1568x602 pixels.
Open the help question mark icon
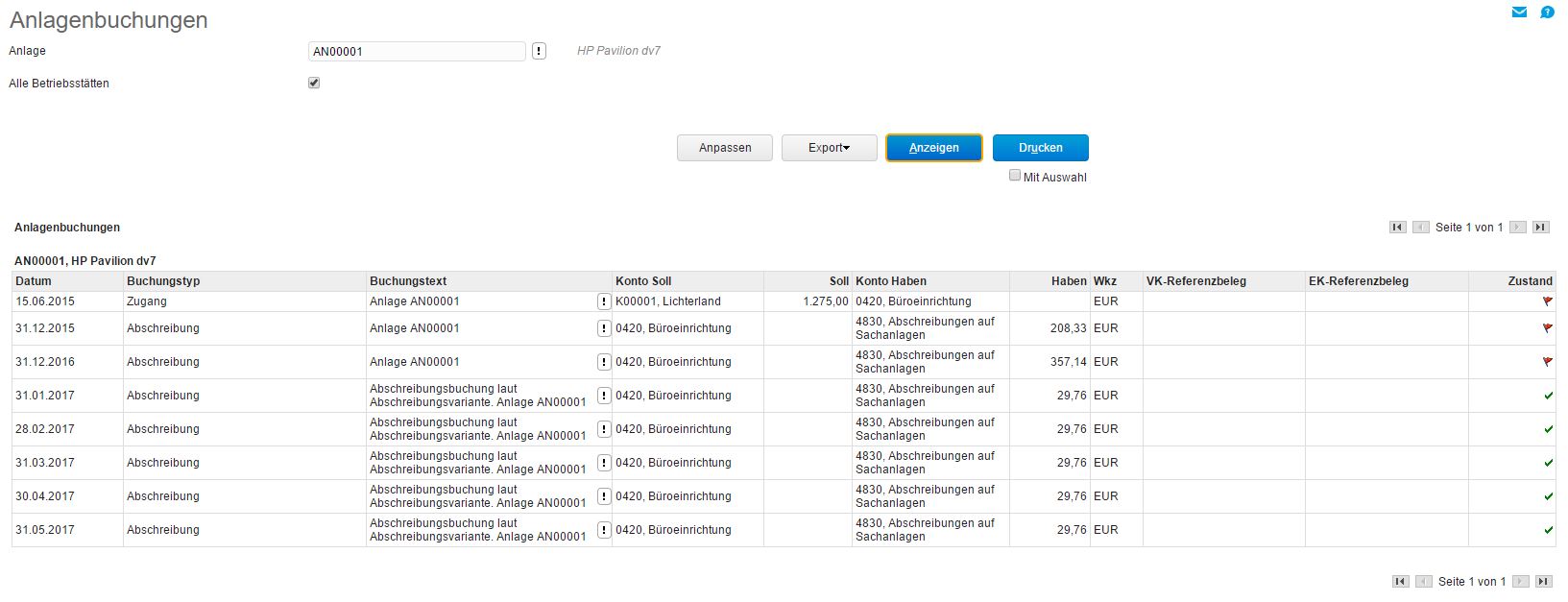(1547, 12)
